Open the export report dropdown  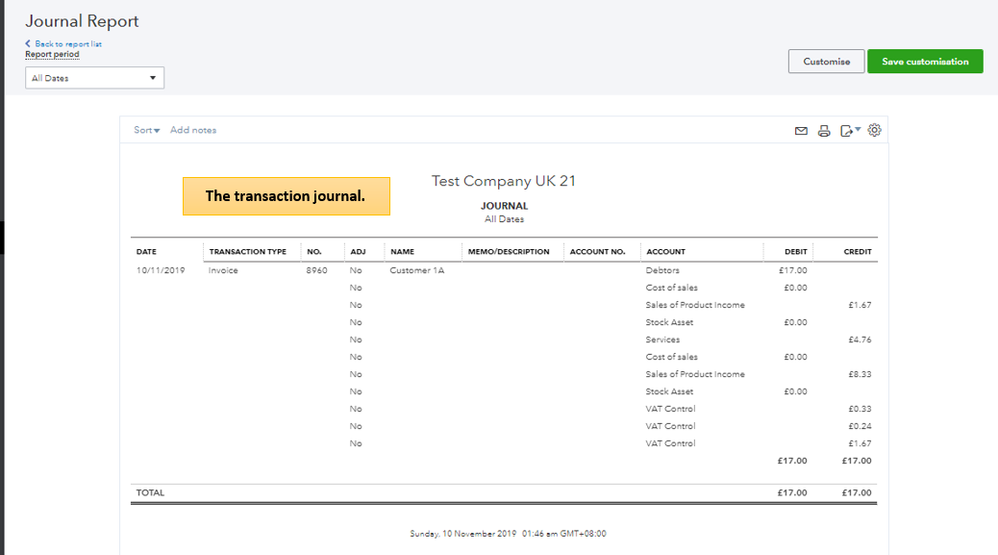coord(850,130)
